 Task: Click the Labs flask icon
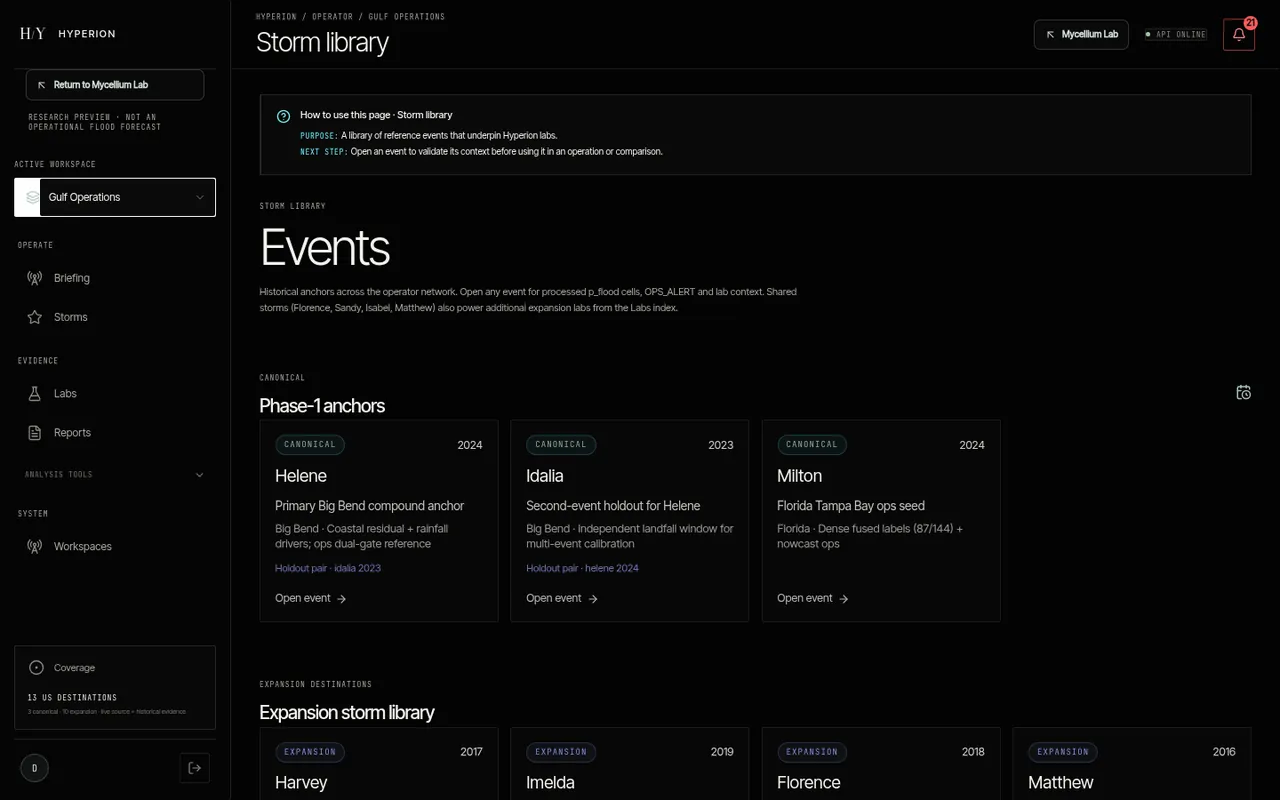tap(34, 394)
